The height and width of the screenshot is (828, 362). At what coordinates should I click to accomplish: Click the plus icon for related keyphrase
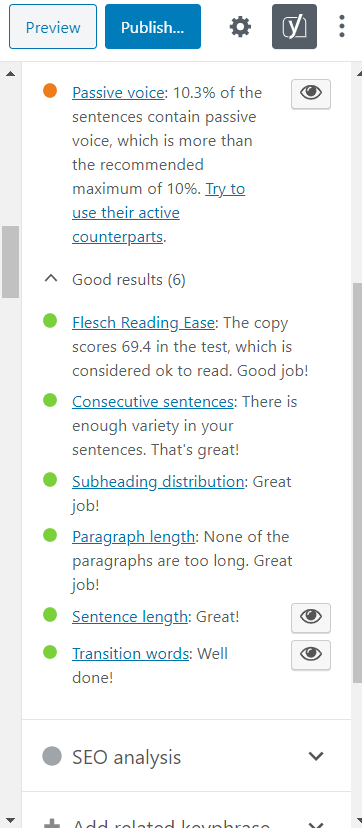(x=51, y=823)
